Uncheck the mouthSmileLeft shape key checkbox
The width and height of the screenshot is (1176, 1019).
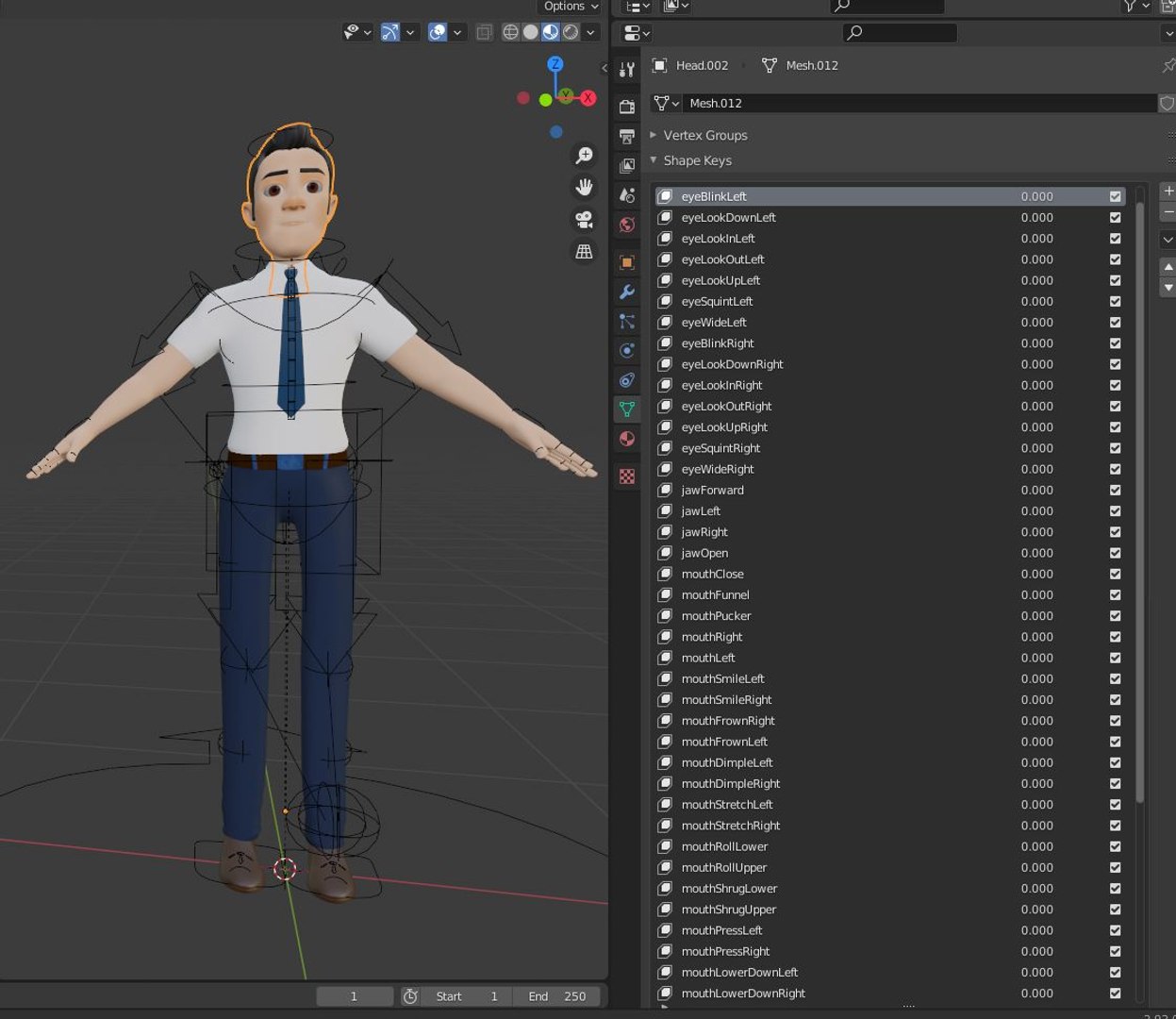[x=1116, y=678]
